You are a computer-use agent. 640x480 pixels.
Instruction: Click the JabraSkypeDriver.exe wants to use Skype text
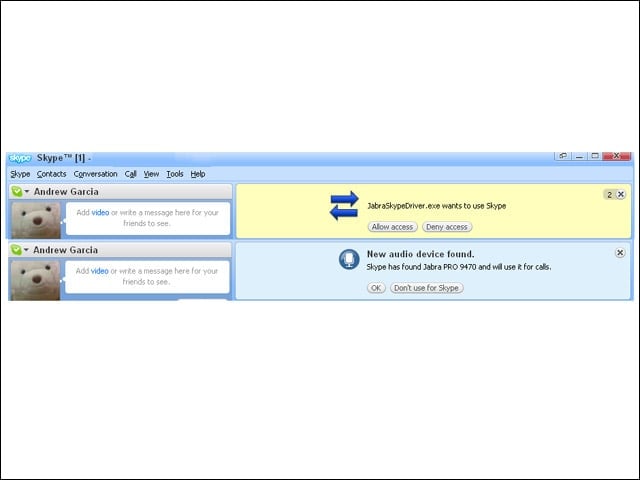437,206
